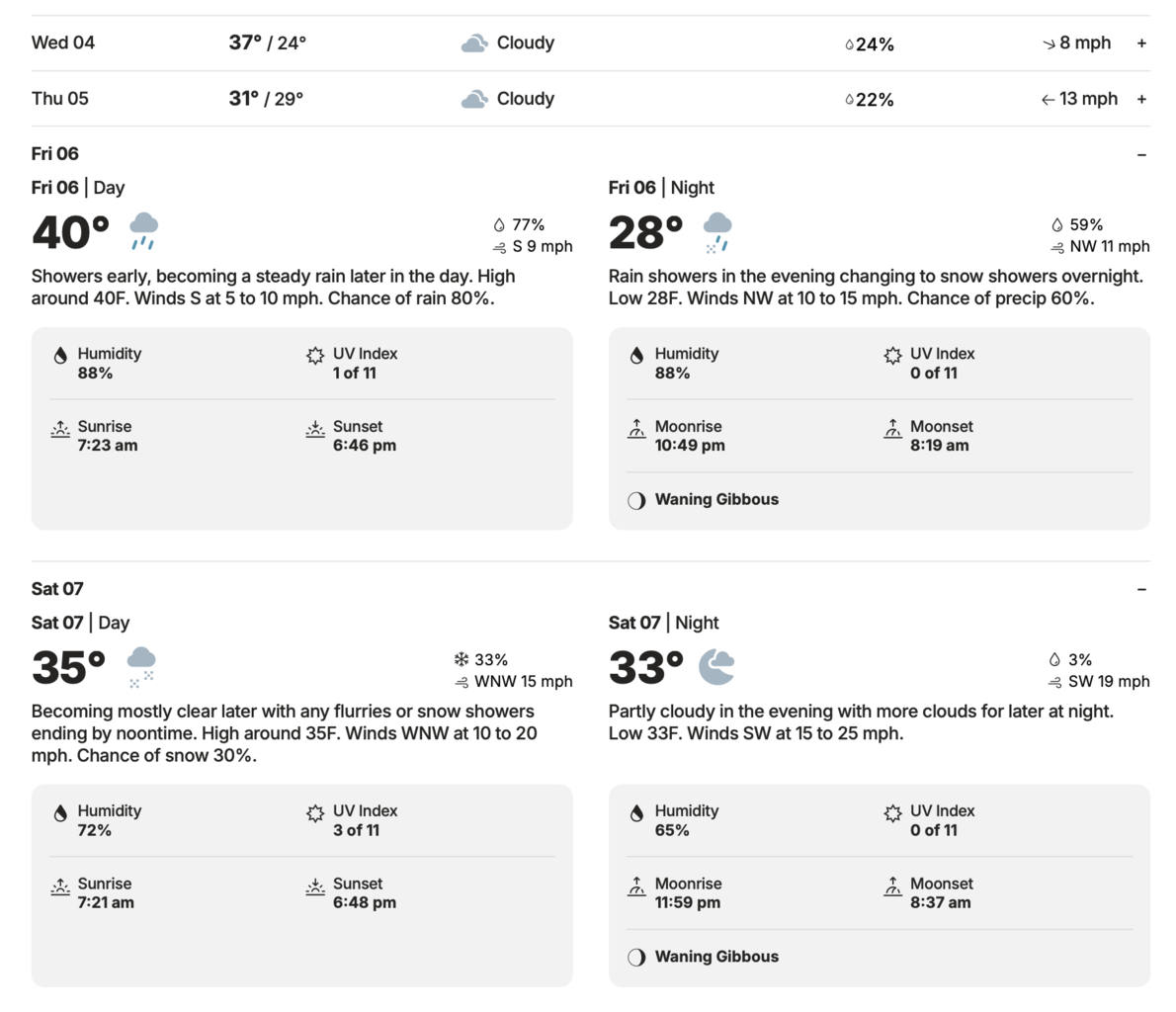Viewport: 1176px width, 1012px height.
Task: Expand the Thu 05 forecast row
Action: point(1141,99)
